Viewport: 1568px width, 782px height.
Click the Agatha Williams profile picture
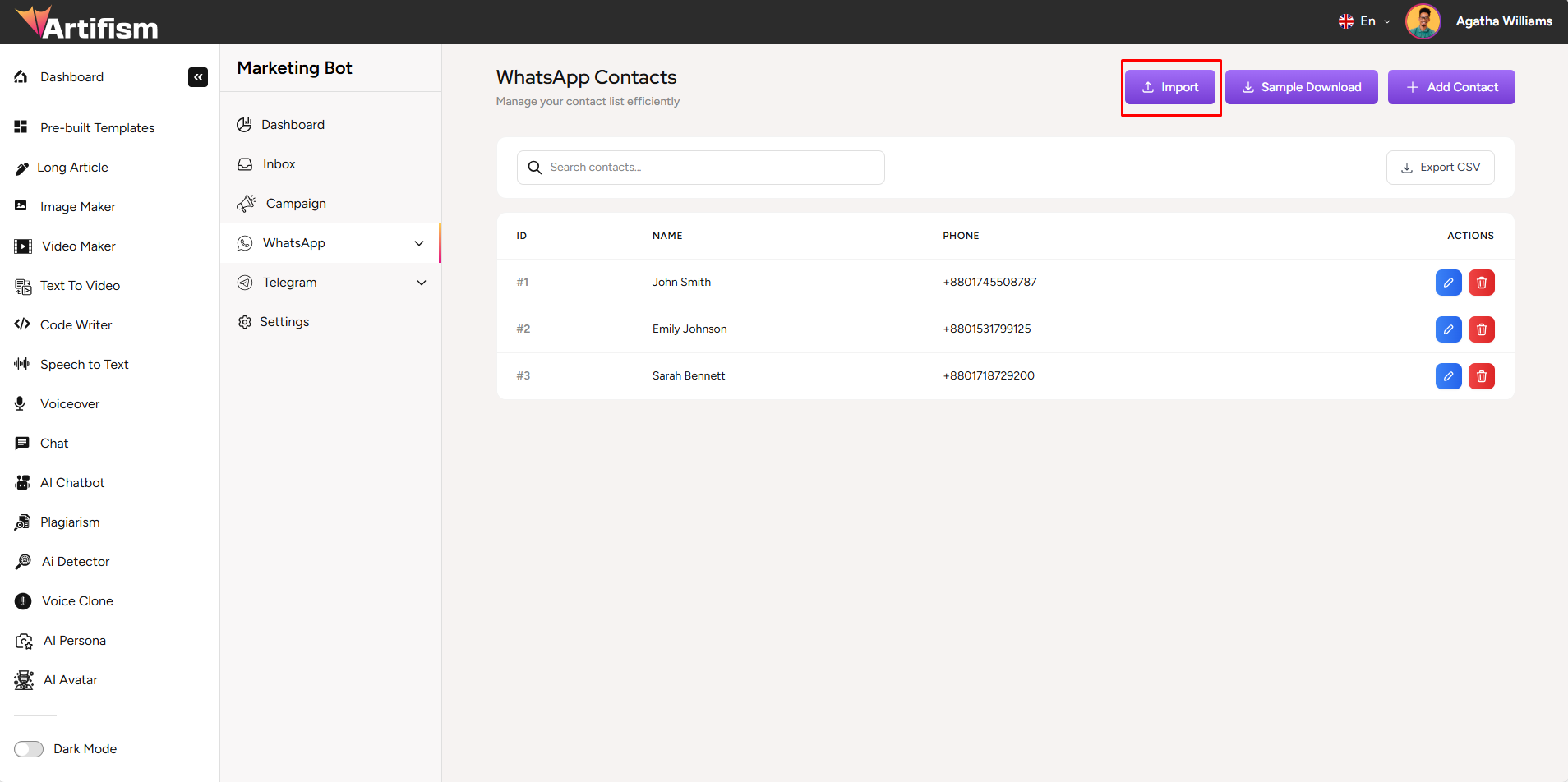(1423, 21)
